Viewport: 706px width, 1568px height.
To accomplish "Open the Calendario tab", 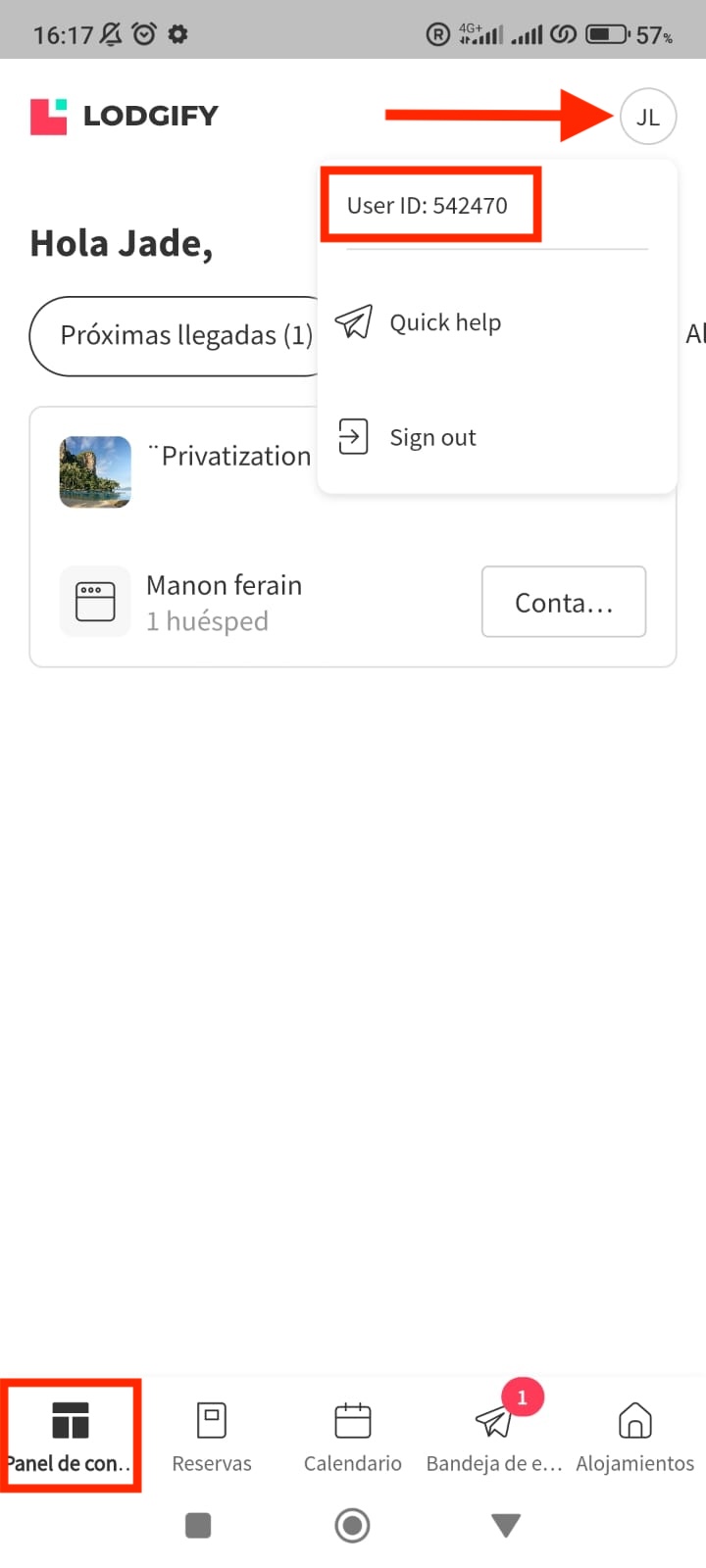I will 352,1436.
